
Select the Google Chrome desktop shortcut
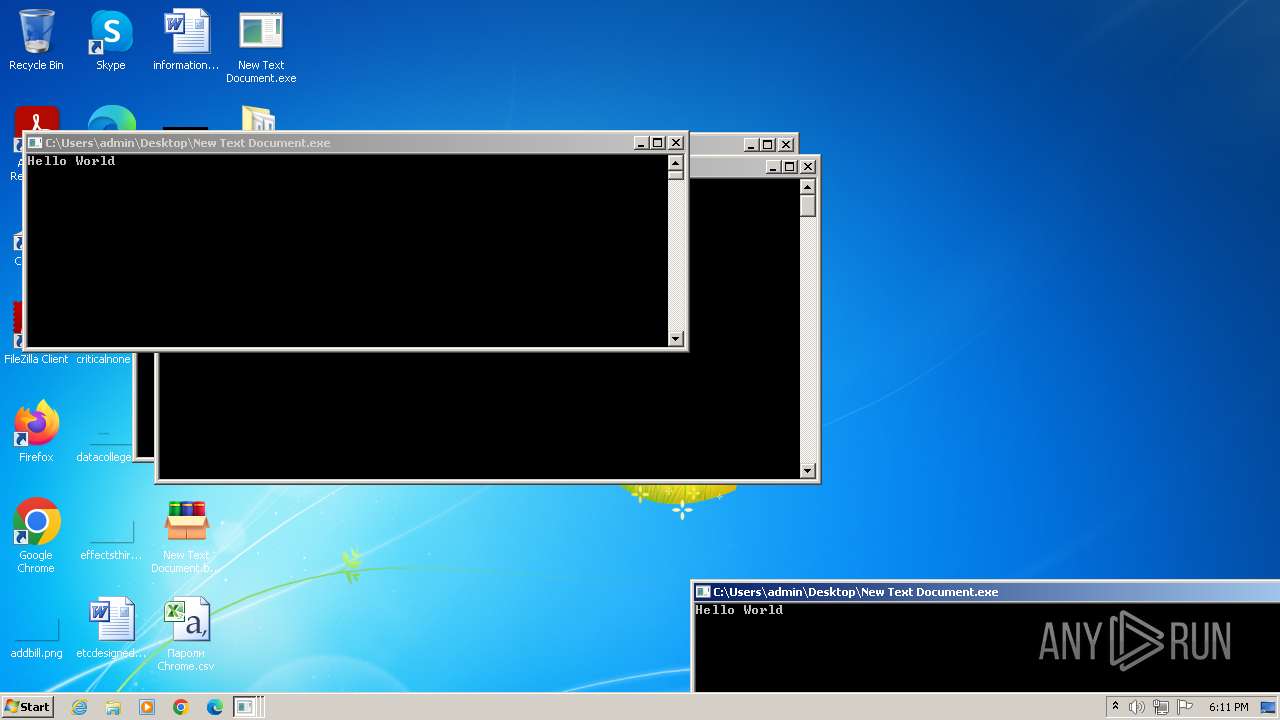36,536
